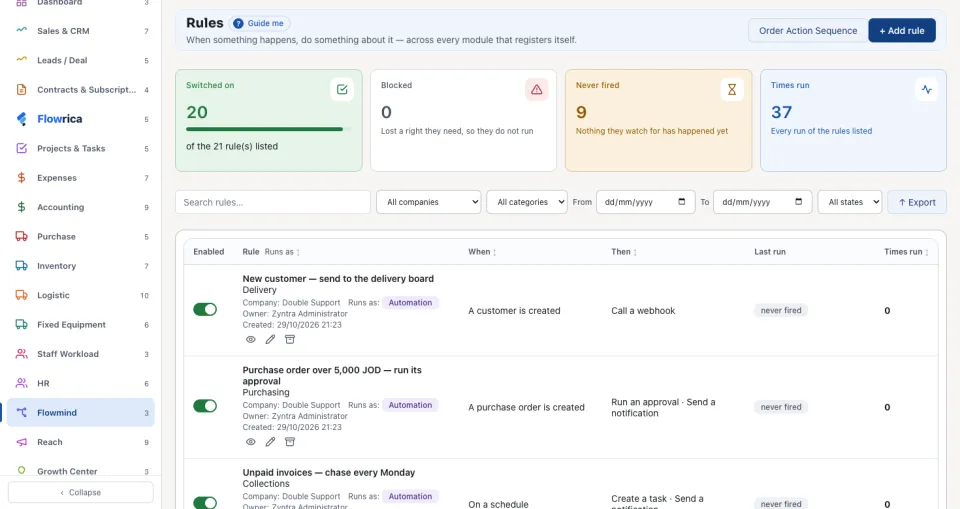Click Automation badge on Purchase order rule
960x509 pixels.
click(x=410, y=405)
